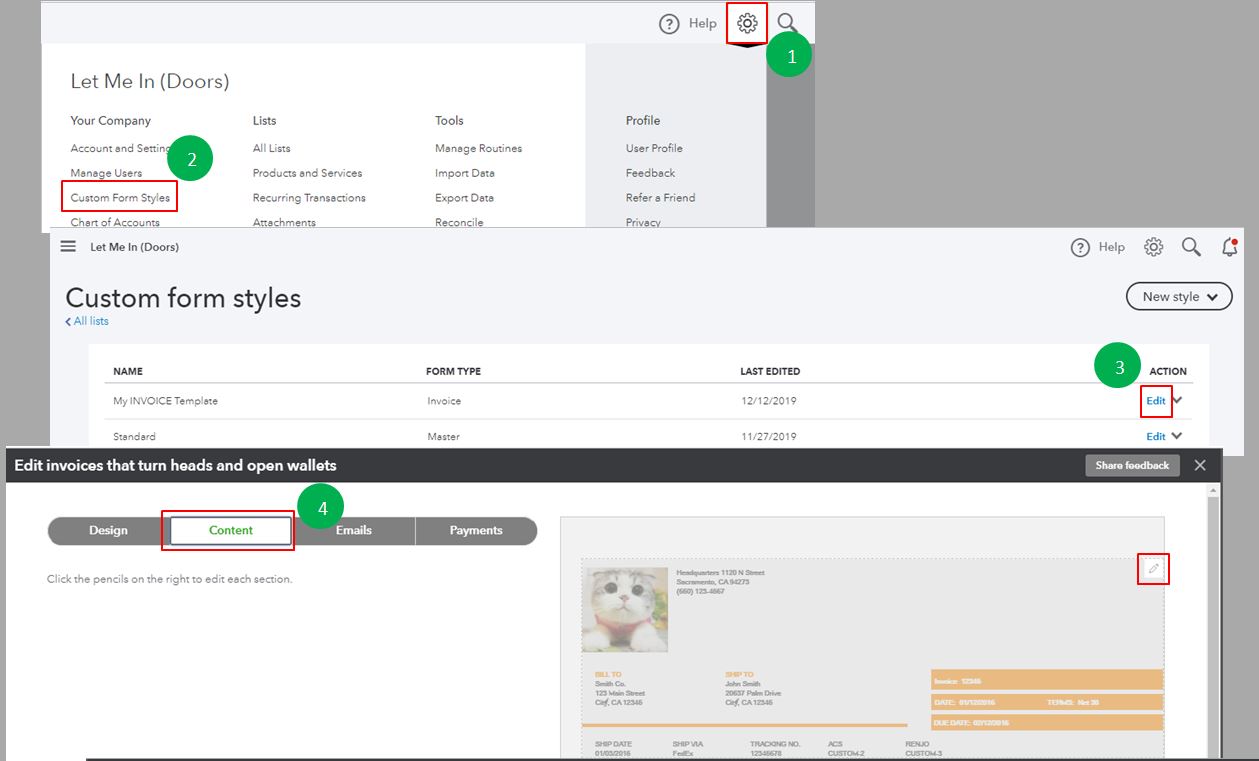Open Privacy under Profile

tap(643, 223)
